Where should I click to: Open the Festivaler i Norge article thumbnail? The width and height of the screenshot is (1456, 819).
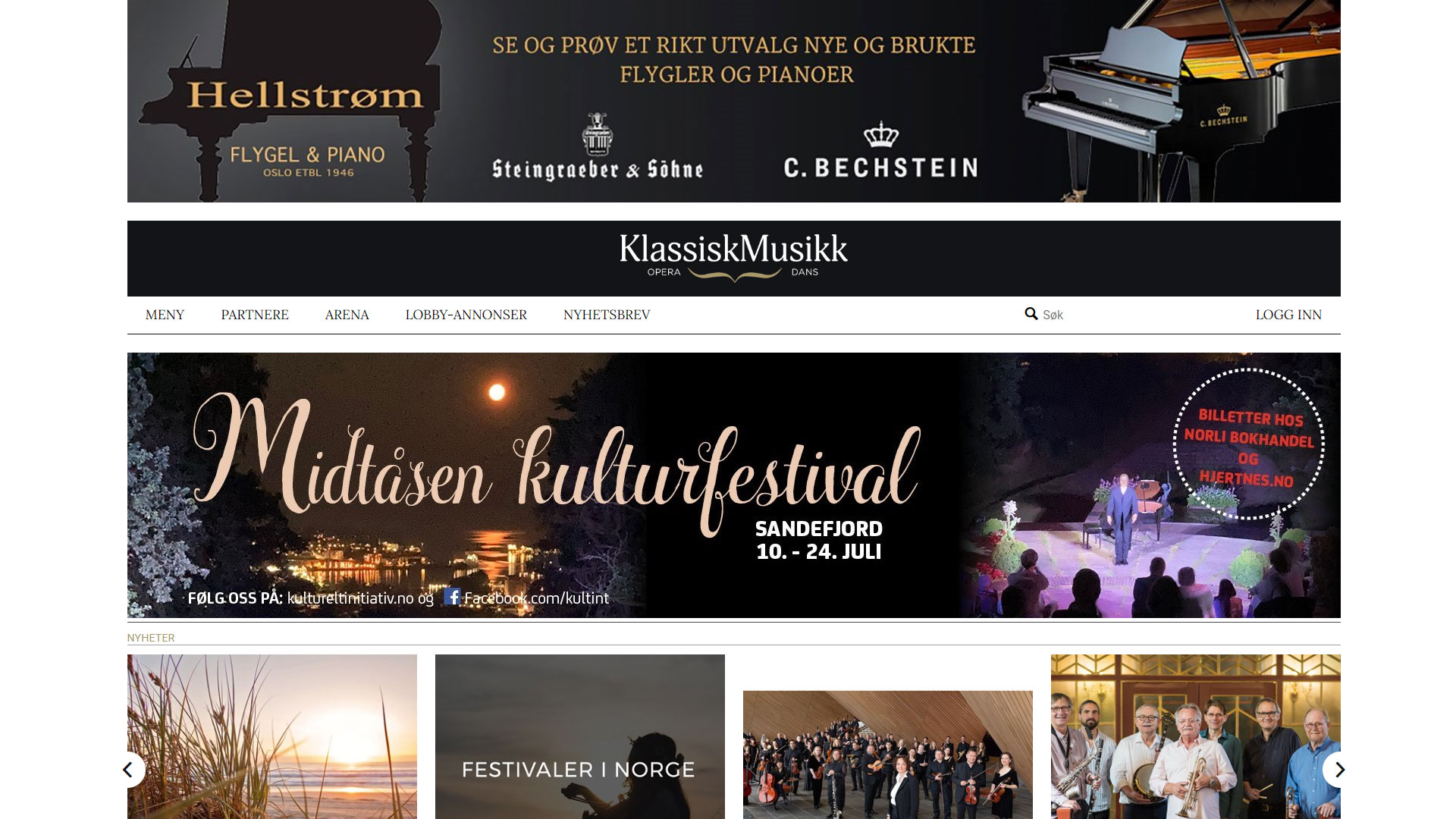579,736
